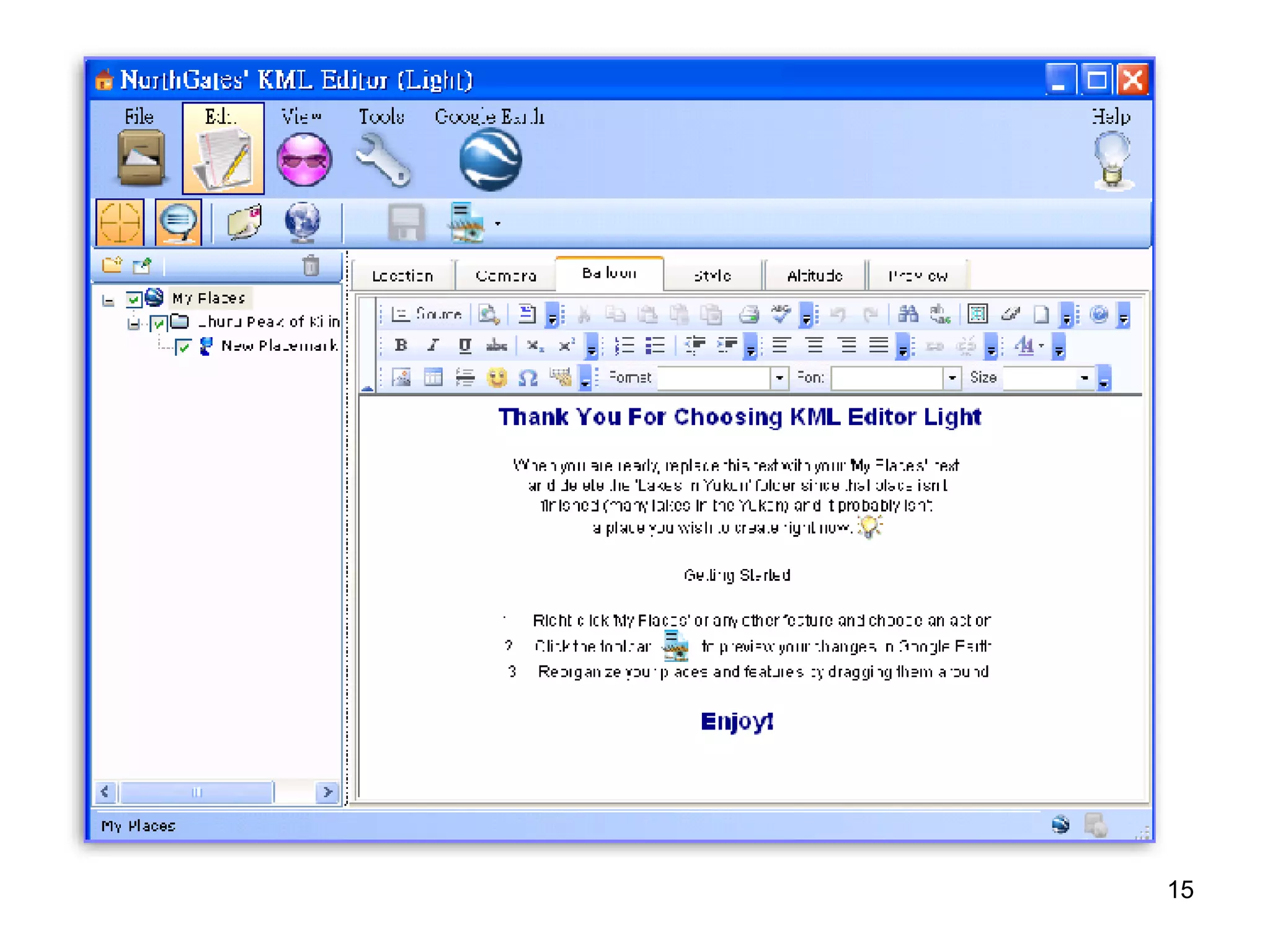
Task: Click the speech balloon toolbar icon
Action: click(x=178, y=223)
